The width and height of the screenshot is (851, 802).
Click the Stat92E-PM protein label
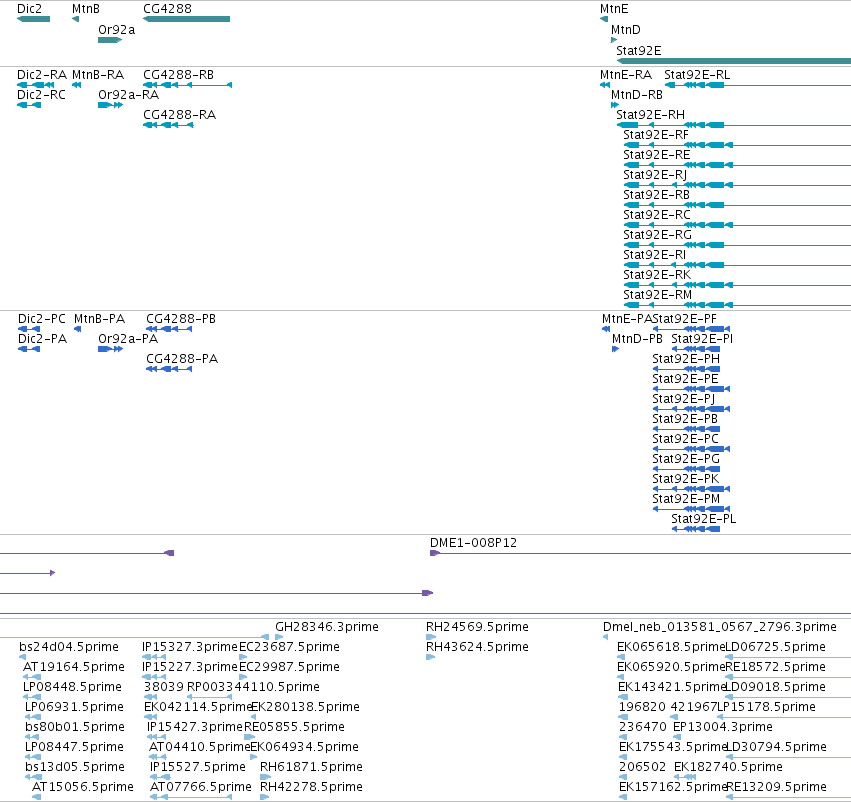(x=686, y=499)
